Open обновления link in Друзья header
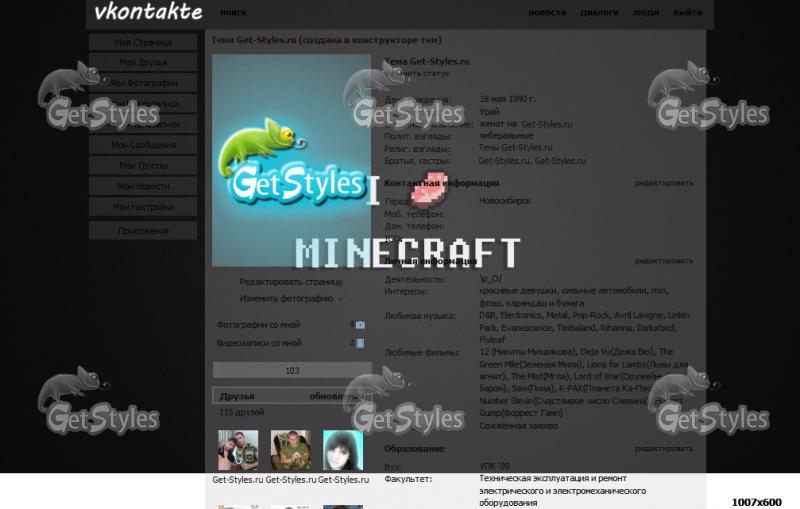The height and width of the screenshot is (509, 800). click(338, 396)
